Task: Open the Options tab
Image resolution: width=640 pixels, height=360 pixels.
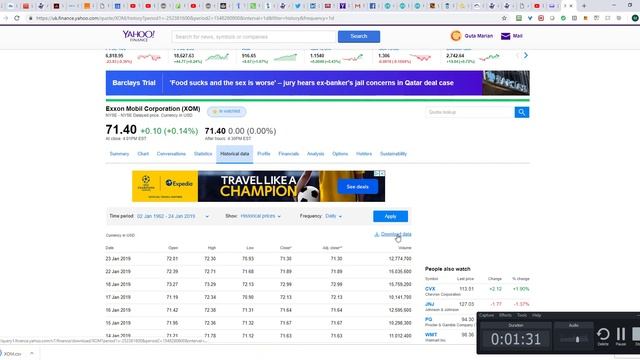Action: pos(340,154)
